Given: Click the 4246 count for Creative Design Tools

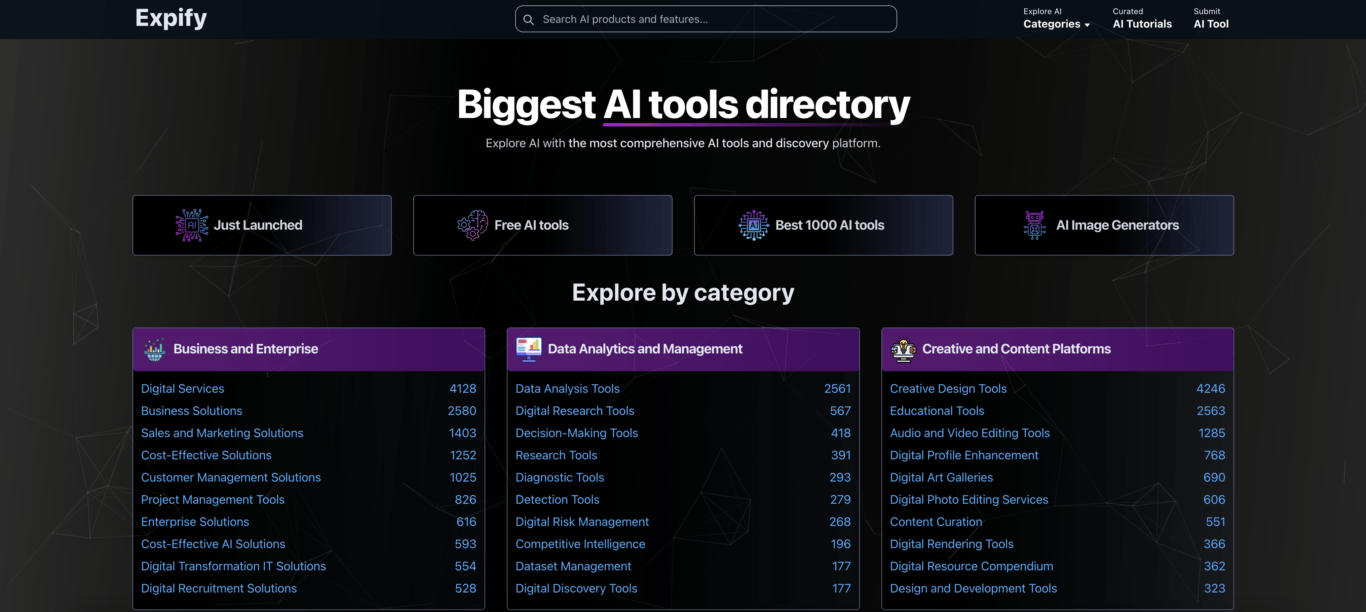Looking at the screenshot, I should (1211, 389).
